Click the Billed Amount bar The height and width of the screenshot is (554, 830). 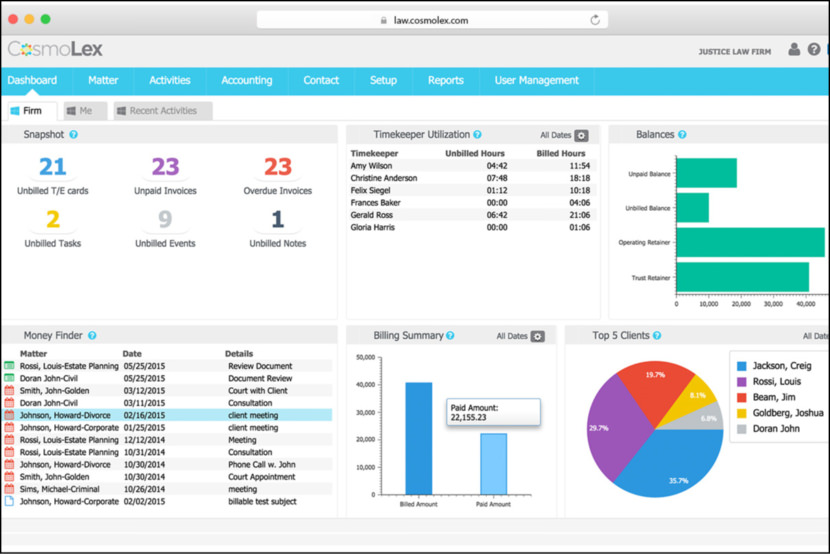(x=419, y=439)
